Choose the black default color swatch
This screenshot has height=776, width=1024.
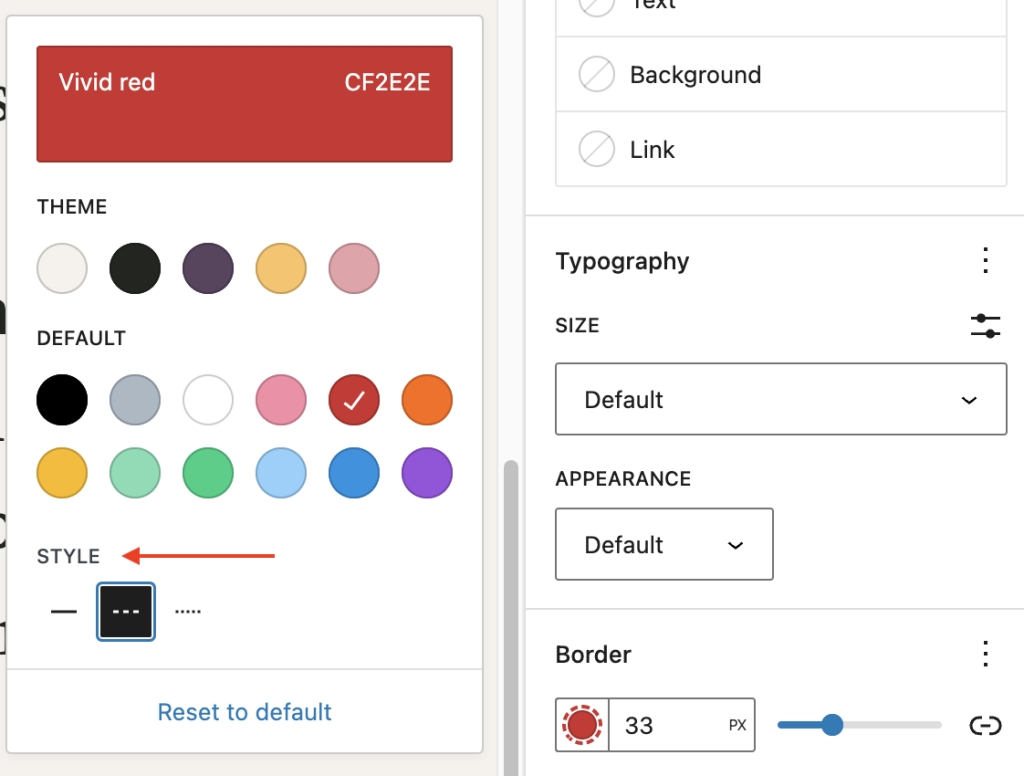62,401
